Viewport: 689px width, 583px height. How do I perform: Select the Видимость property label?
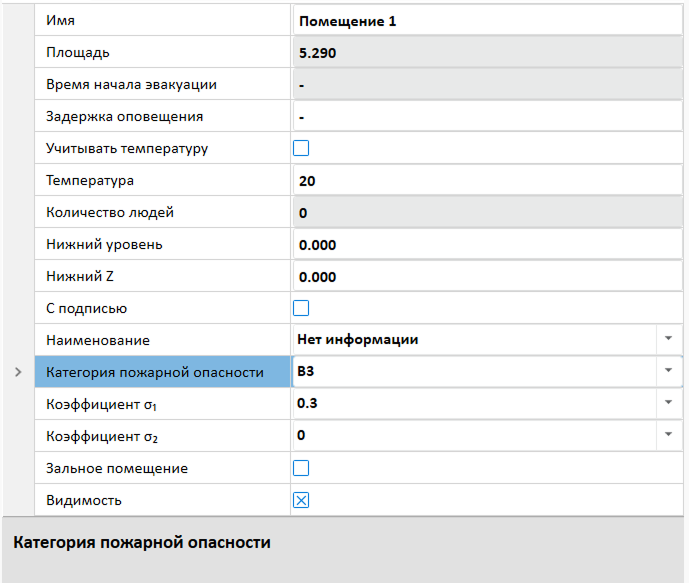(84, 500)
